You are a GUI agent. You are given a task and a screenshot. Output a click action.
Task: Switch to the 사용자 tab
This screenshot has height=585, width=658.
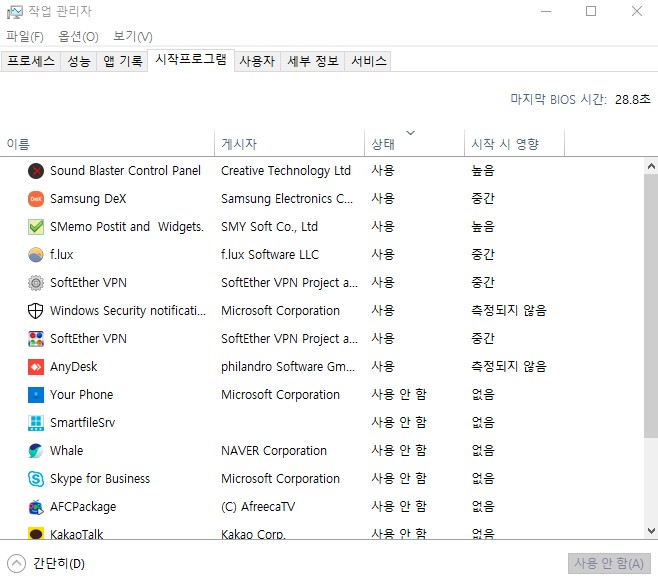click(257, 61)
